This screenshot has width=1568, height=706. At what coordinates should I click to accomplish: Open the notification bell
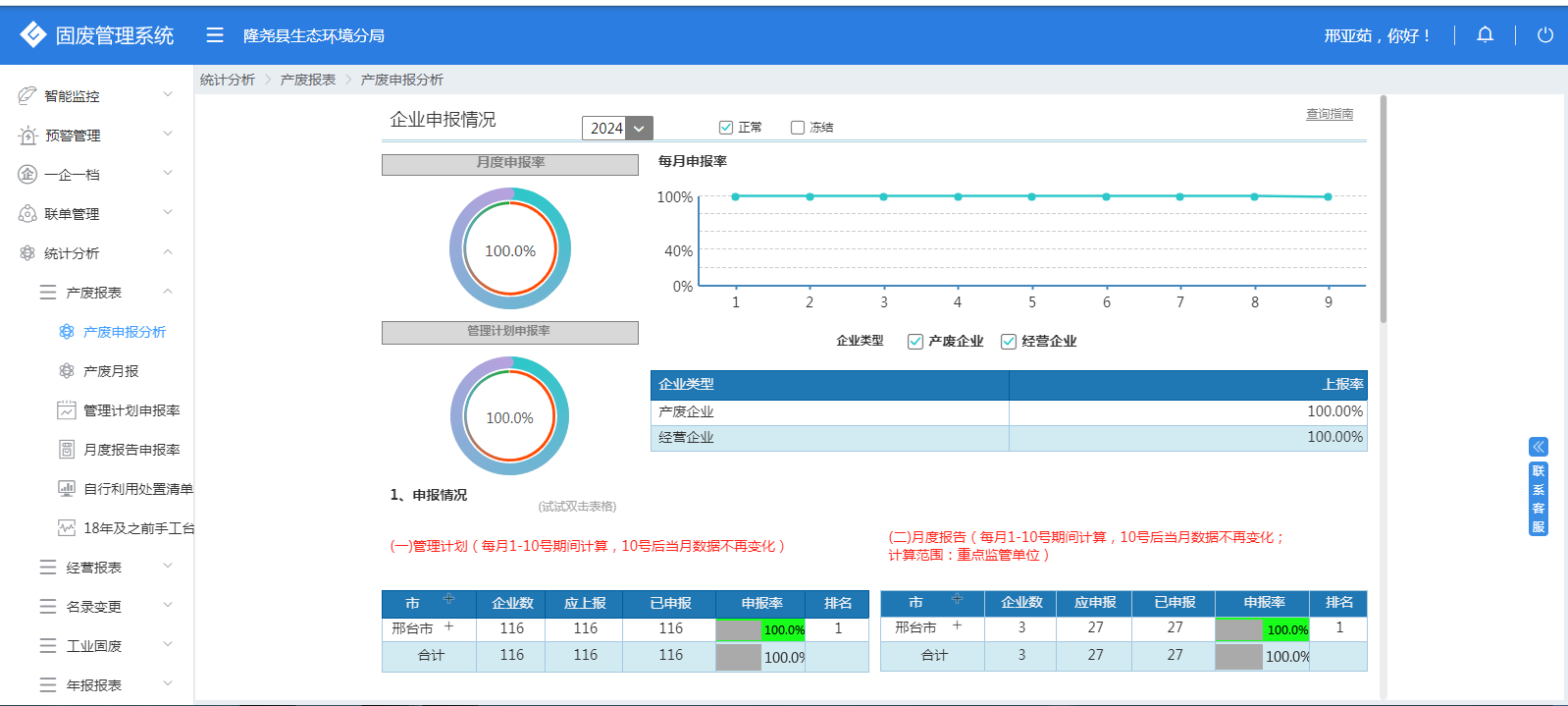[x=1485, y=35]
